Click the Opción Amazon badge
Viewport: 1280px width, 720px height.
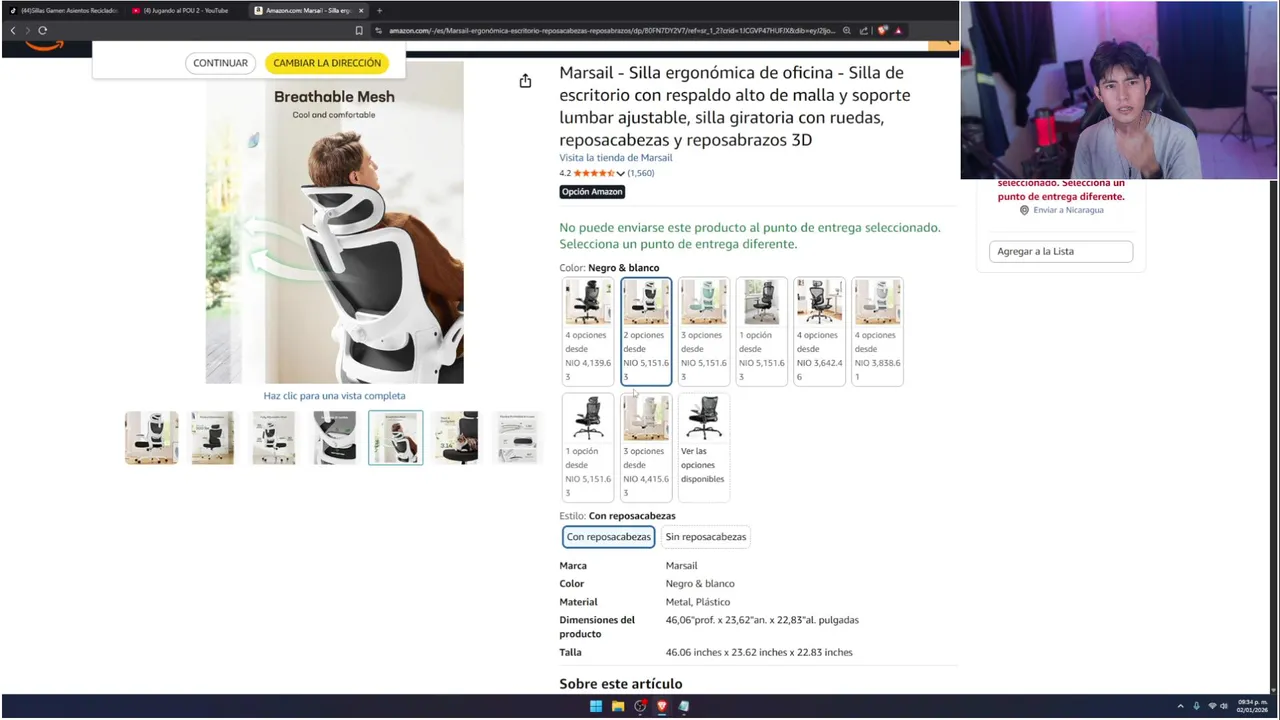pos(592,192)
